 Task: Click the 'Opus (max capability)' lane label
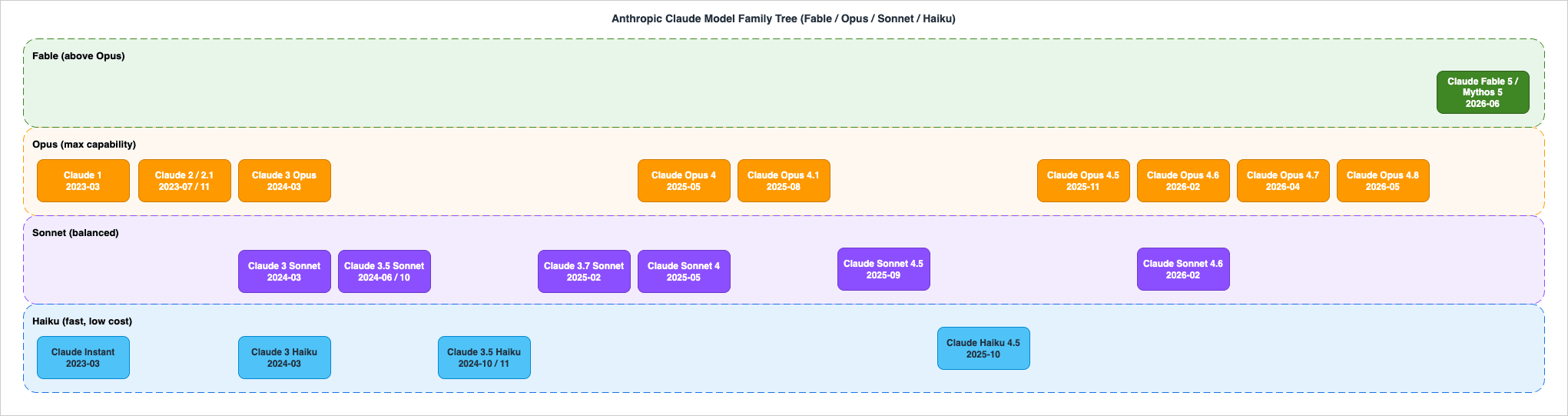[84, 145]
